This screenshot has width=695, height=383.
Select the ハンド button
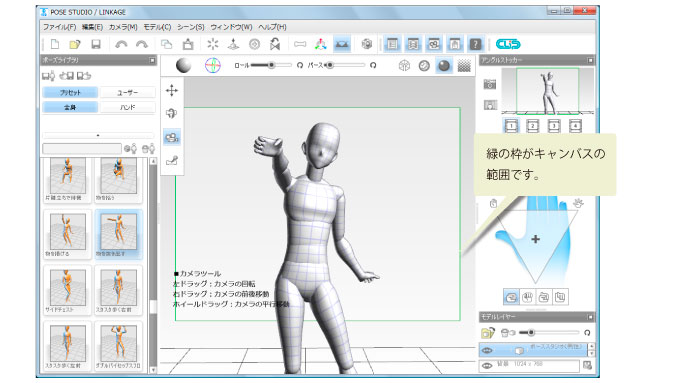[x=128, y=107]
